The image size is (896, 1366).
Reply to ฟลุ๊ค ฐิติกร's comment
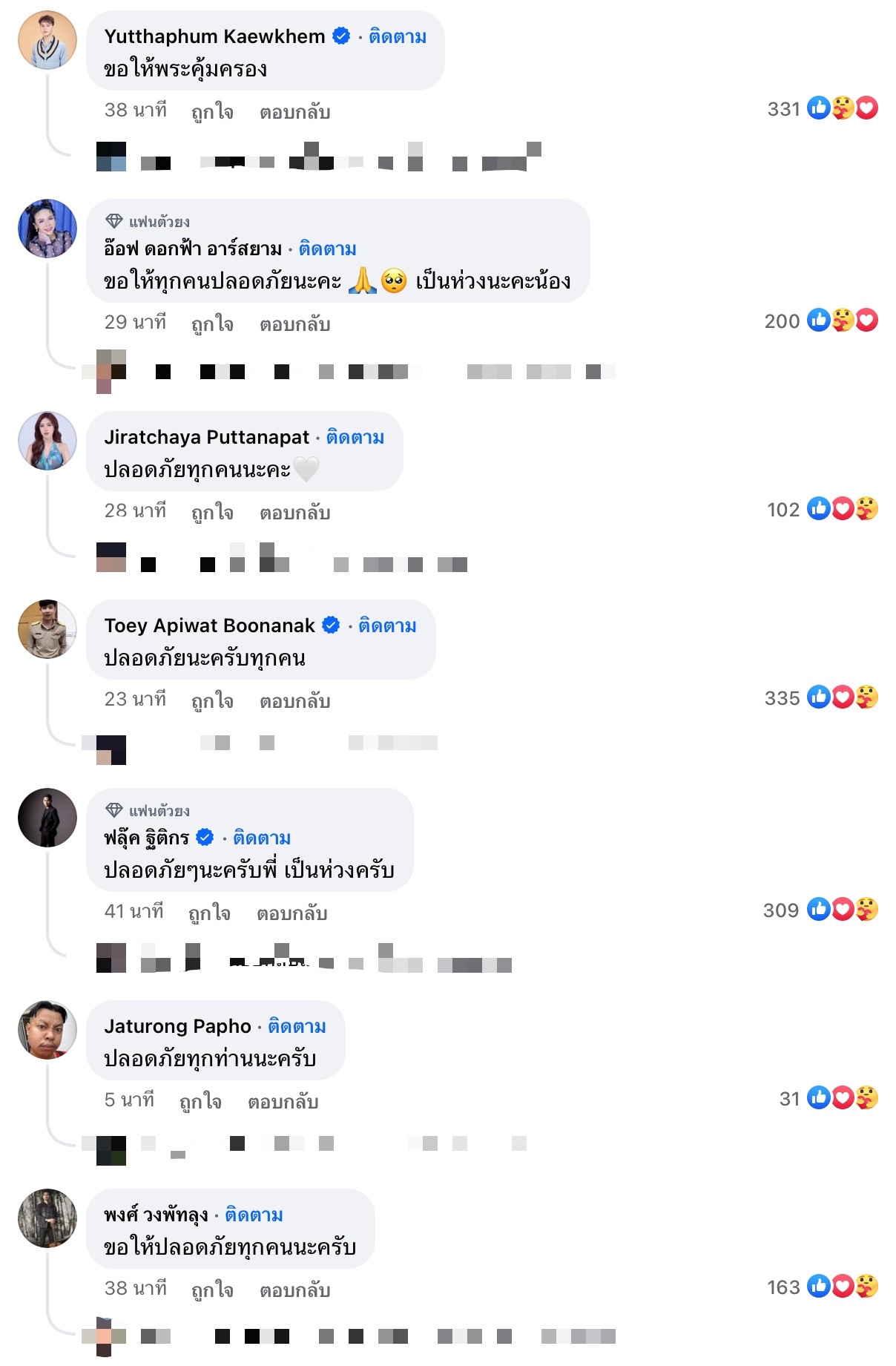(x=291, y=913)
